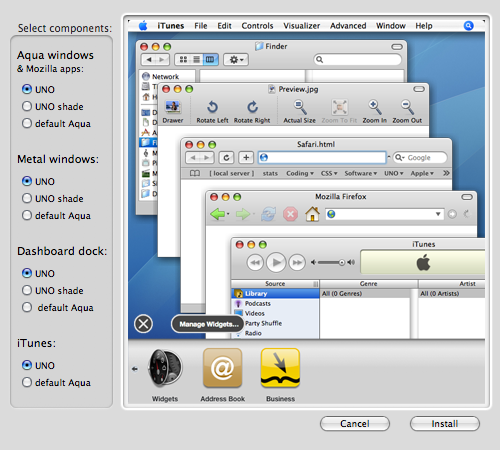This screenshot has height=450, width=500.
Task: Click Manage Widgets button
Action: pyautogui.click(x=209, y=324)
